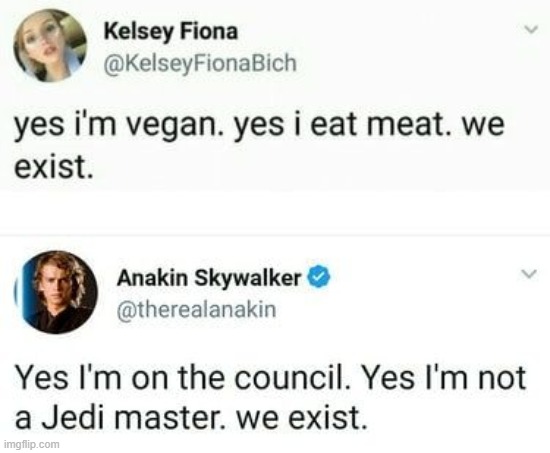This screenshot has height=453, width=550.
Task: Open the @therealanakin handle
Action: click(197, 310)
